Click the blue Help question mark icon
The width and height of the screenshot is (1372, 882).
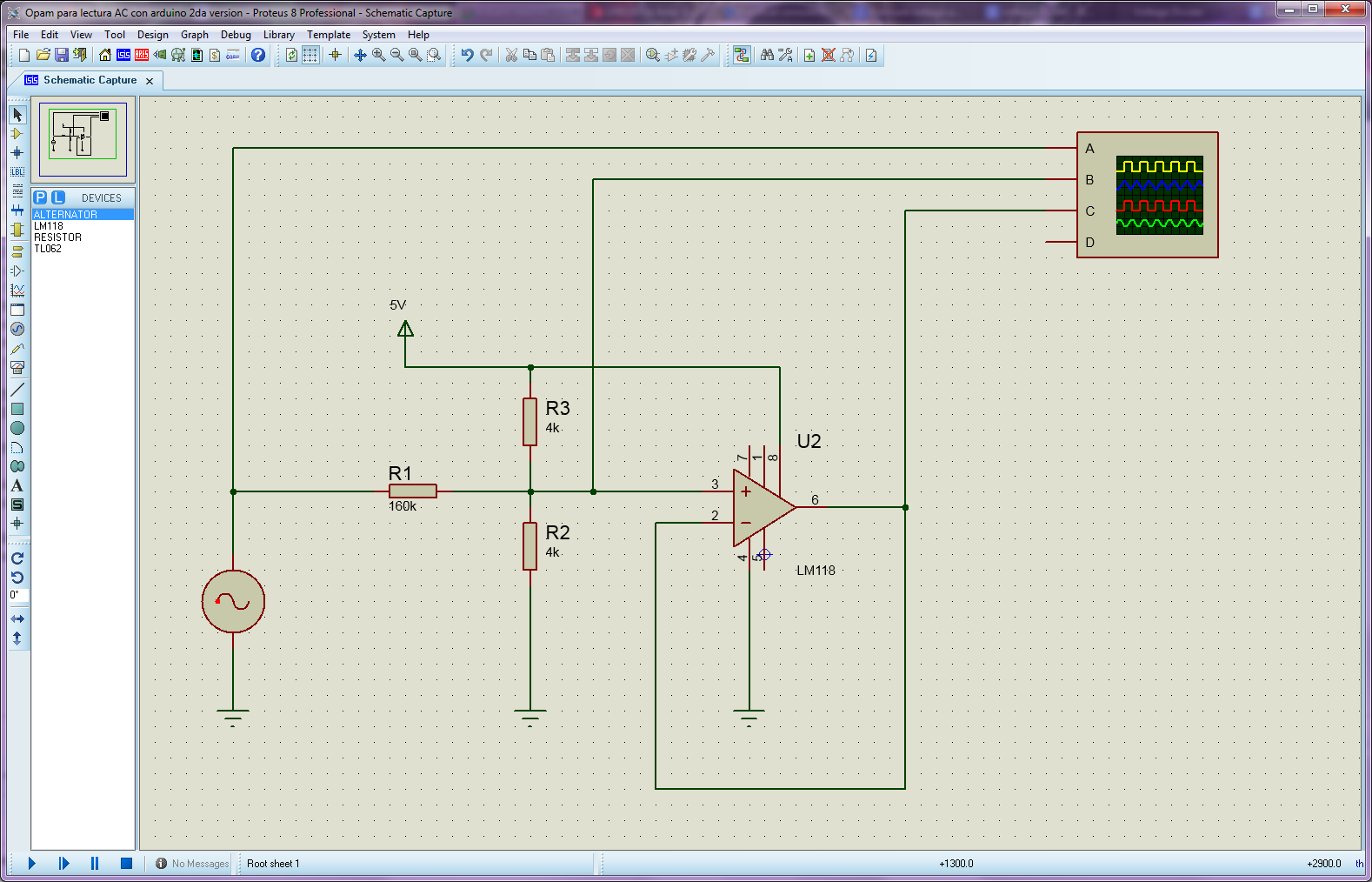click(258, 55)
